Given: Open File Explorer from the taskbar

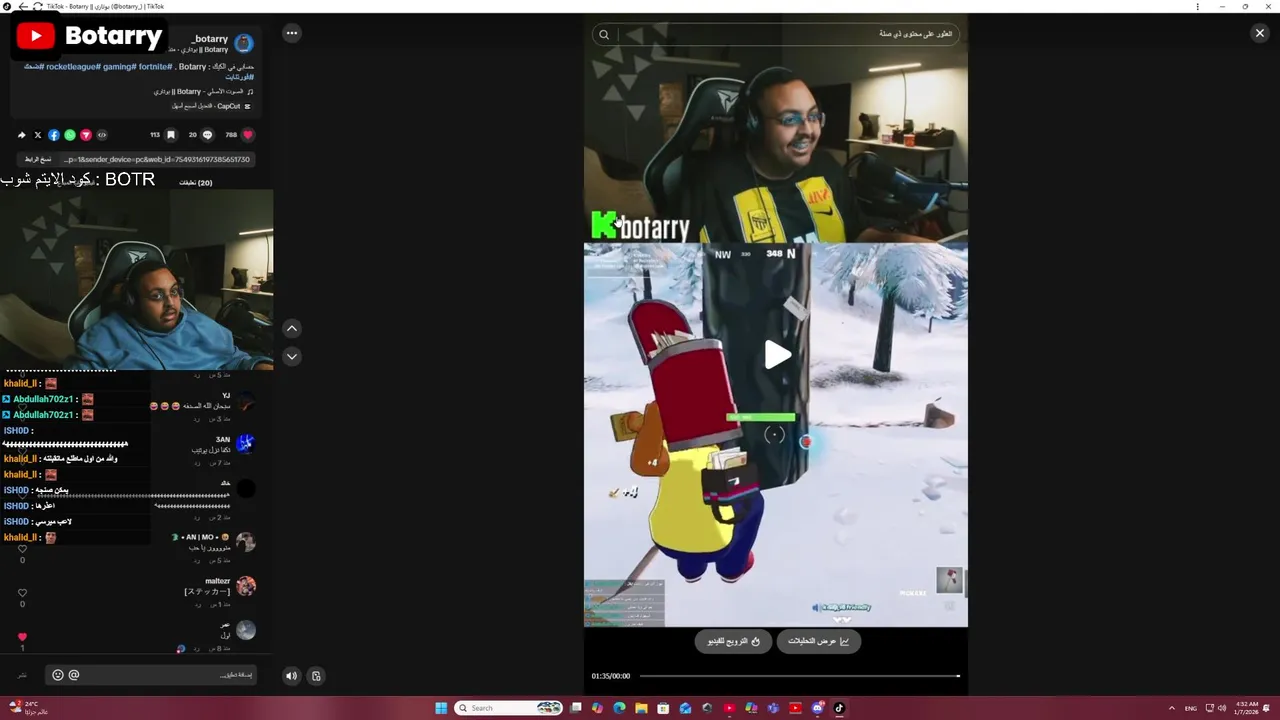Looking at the screenshot, I should [x=641, y=708].
